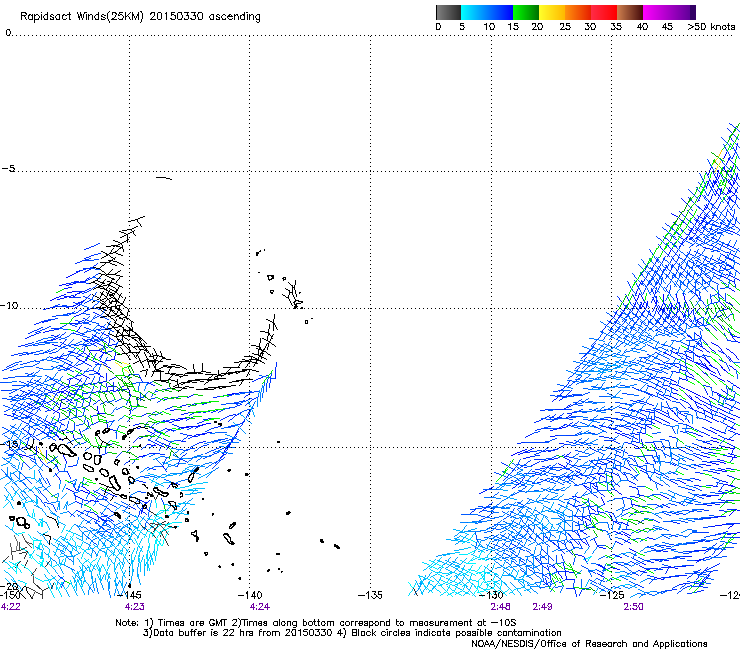Click the legend scale label '45'
The height and width of the screenshot is (650, 740).
pyautogui.click(x=667, y=27)
